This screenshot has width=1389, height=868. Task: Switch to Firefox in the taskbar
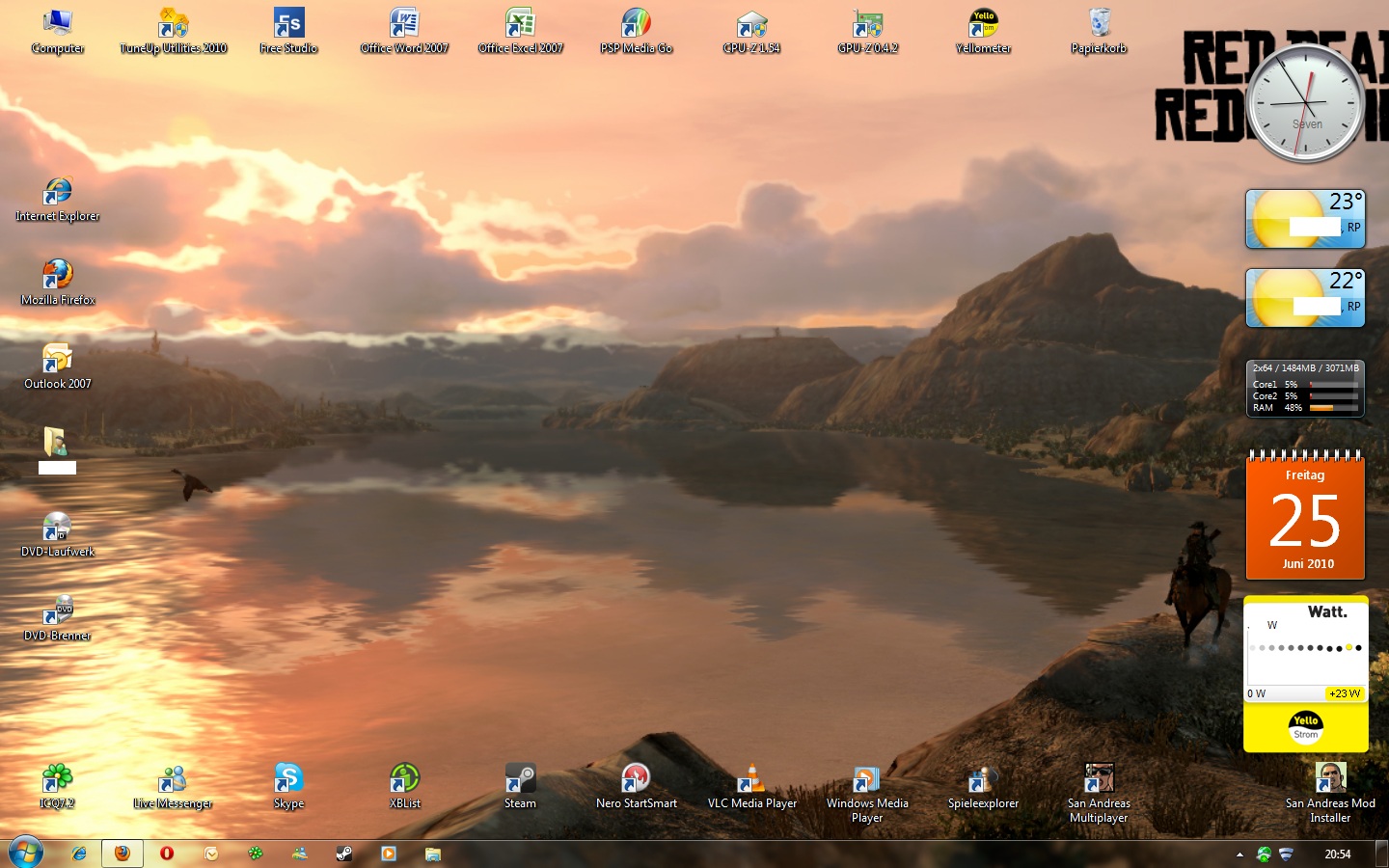pyautogui.click(x=123, y=854)
